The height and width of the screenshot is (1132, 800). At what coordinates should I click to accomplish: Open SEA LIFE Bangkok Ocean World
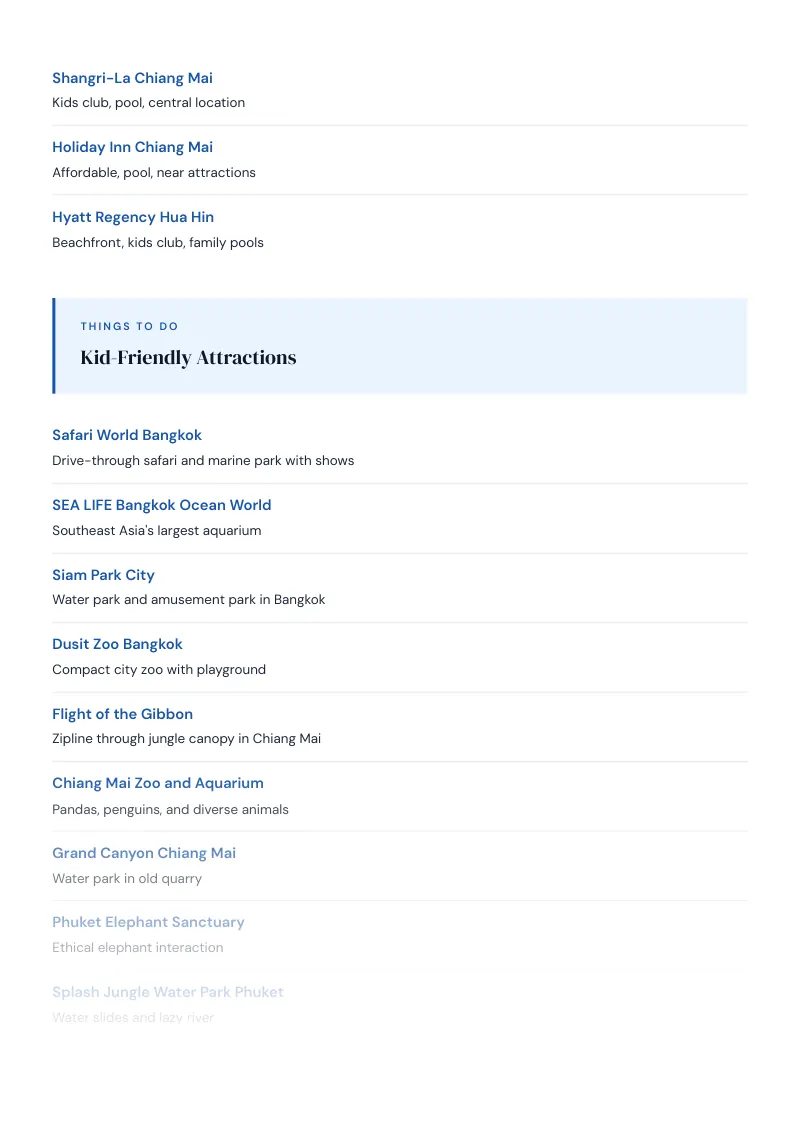tap(162, 505)
